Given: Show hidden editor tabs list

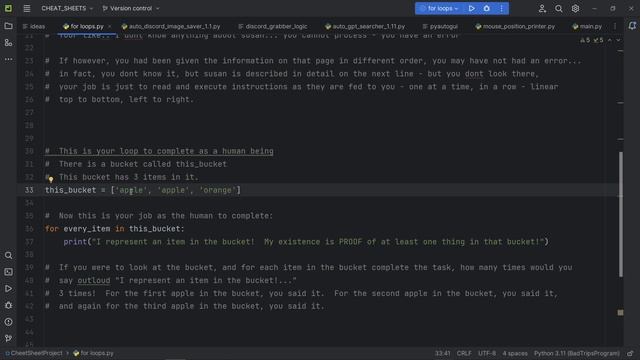Looking at the screenshot, I should [x=615, y=26].
